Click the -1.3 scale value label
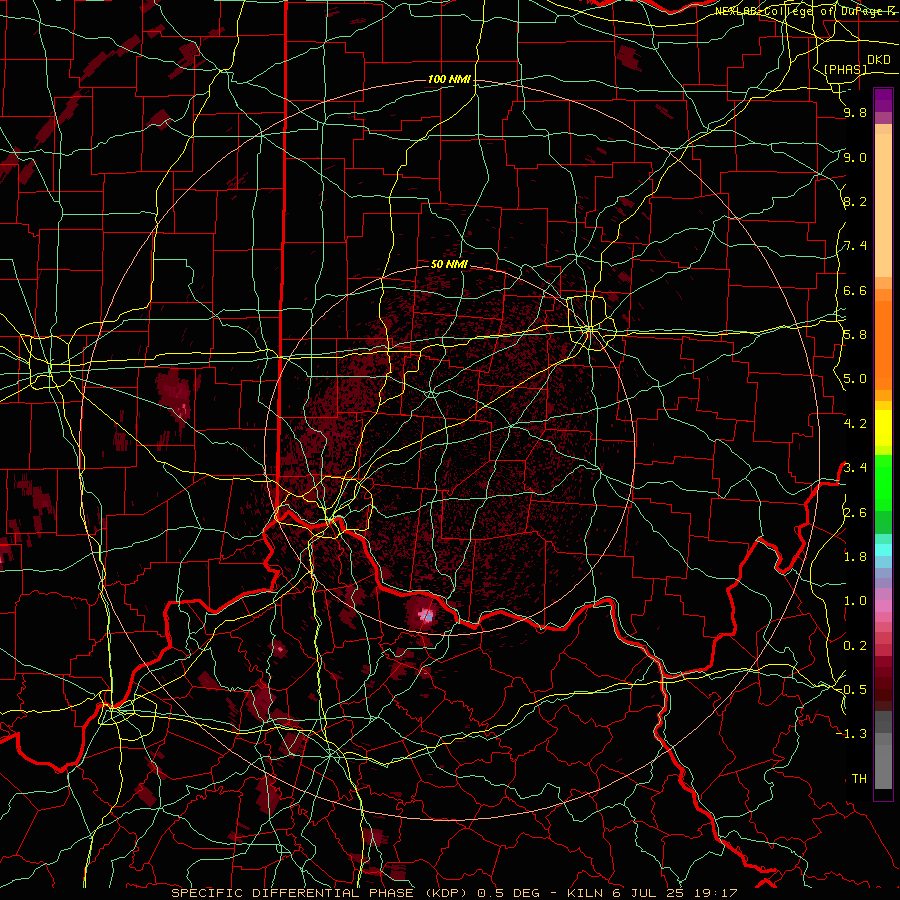Screen dimensions: 900x900 [x=852, y=734]
